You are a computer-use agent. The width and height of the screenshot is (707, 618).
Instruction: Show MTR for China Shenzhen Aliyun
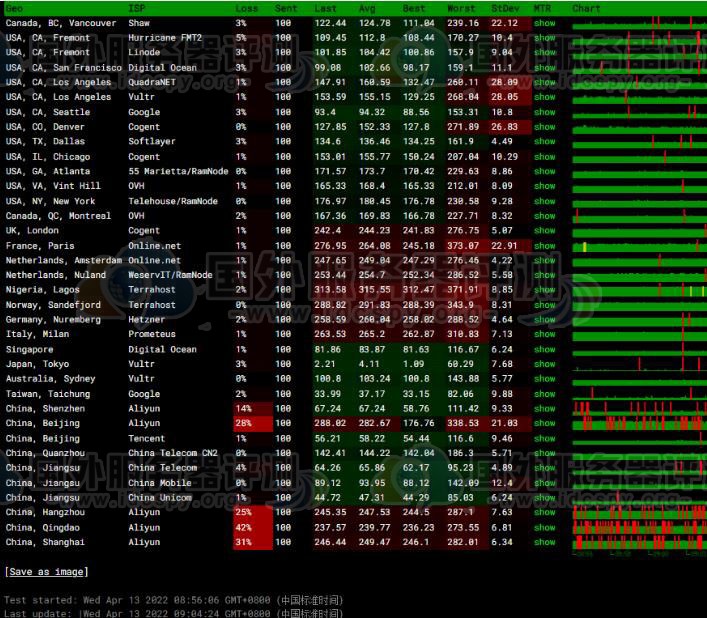tap(545, 408)
